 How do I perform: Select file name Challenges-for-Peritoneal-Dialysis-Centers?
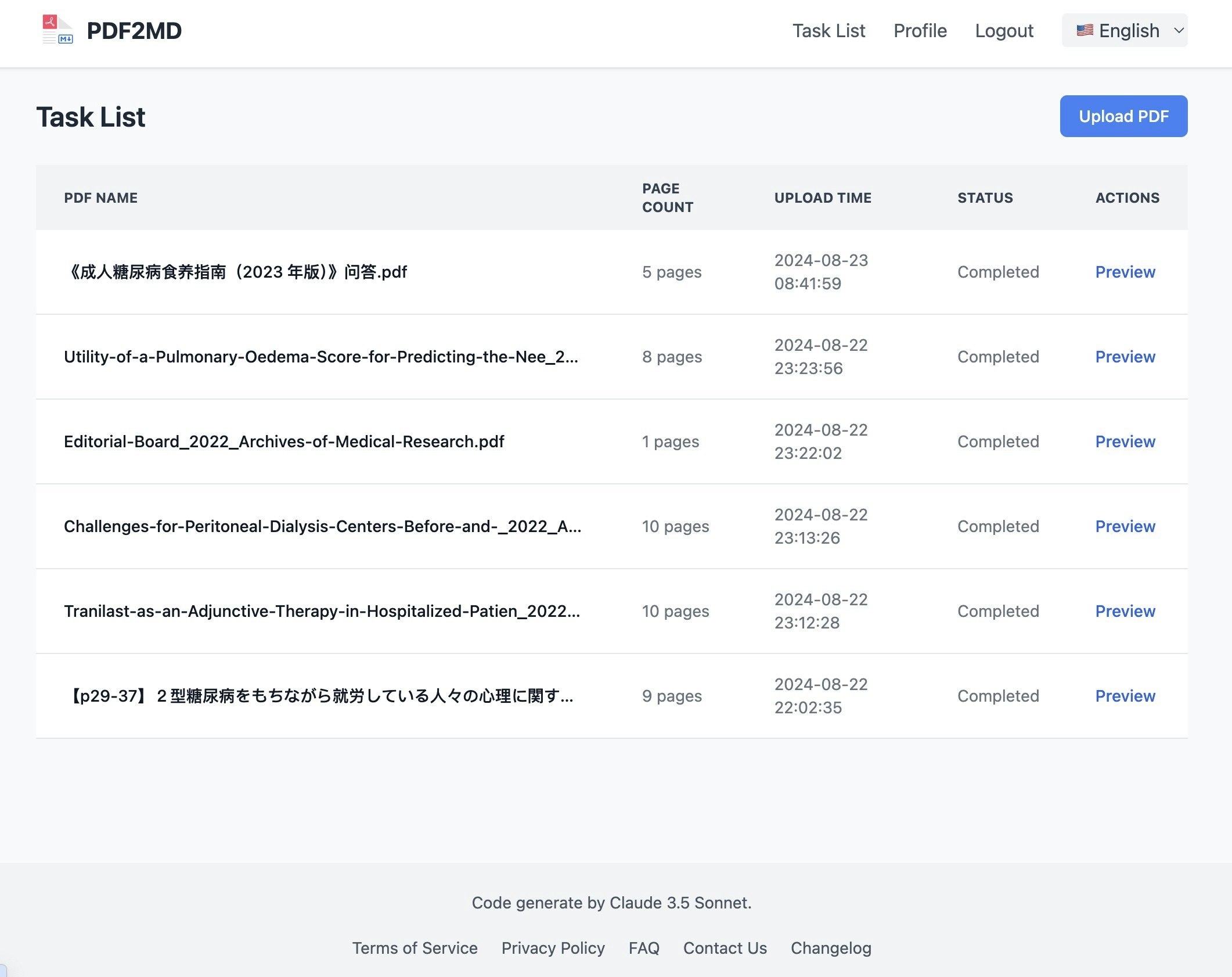coord(322,526)
